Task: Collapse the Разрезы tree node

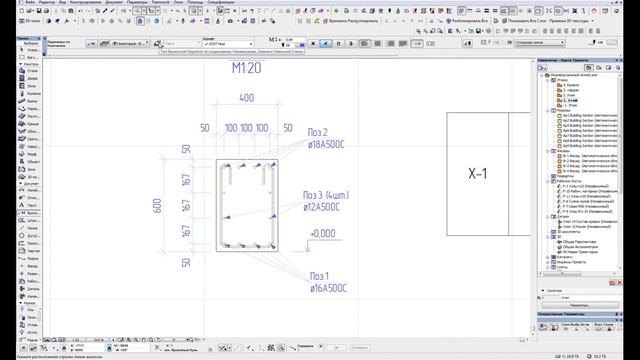Action: tap(548, 111)
